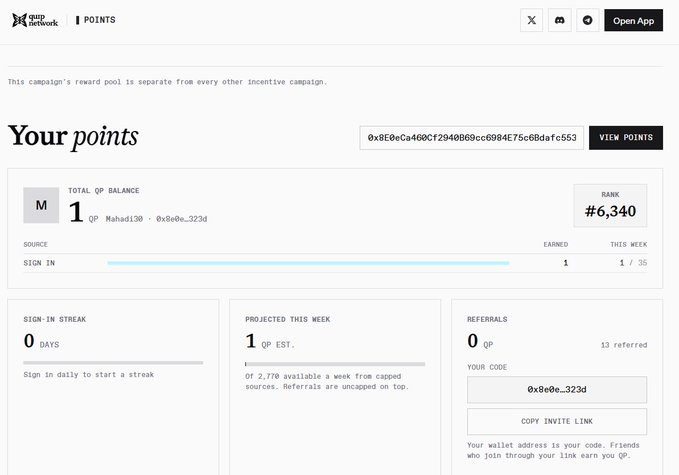Select the POINTS section label
Viewport: 679px width, 475px height.
point(99,20)
